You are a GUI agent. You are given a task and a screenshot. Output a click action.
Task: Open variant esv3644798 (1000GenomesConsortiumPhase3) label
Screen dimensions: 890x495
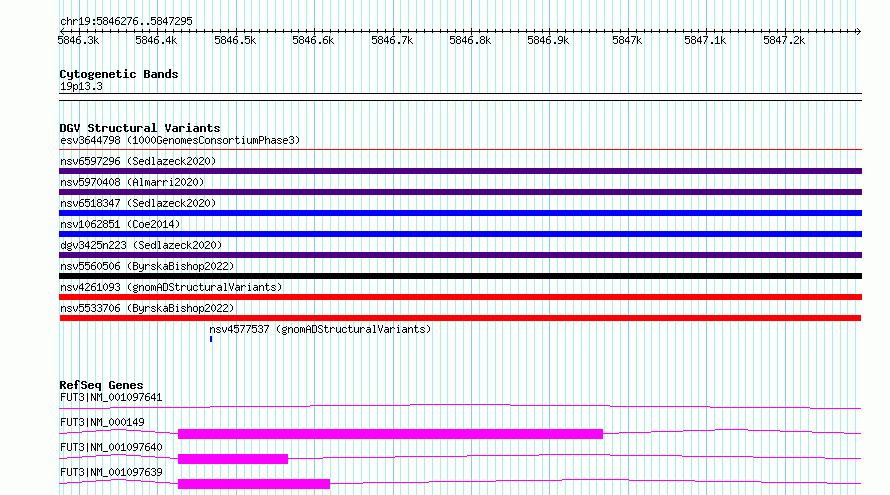[x=180, y=140]
